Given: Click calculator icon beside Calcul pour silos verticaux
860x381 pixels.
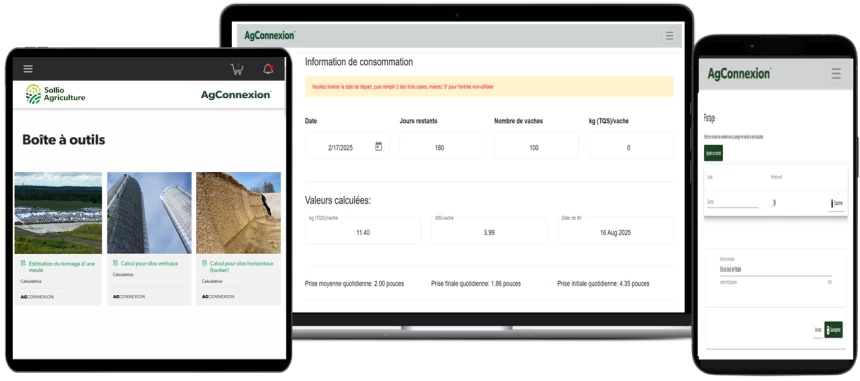Looking at the screenshot, I should 116,264.
